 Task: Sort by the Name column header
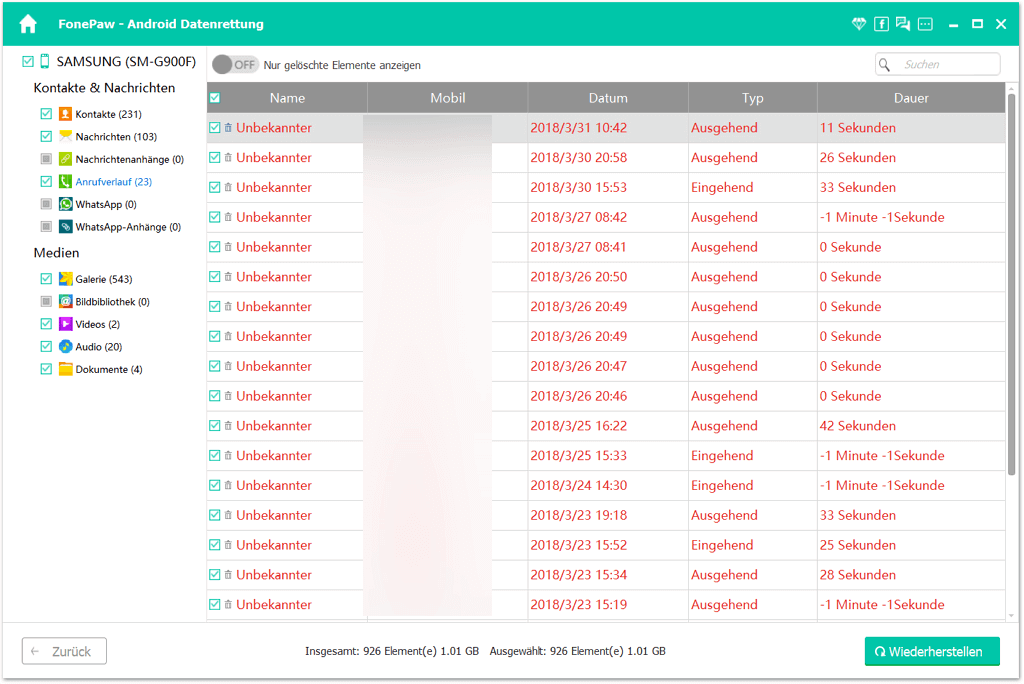point(287,98)
